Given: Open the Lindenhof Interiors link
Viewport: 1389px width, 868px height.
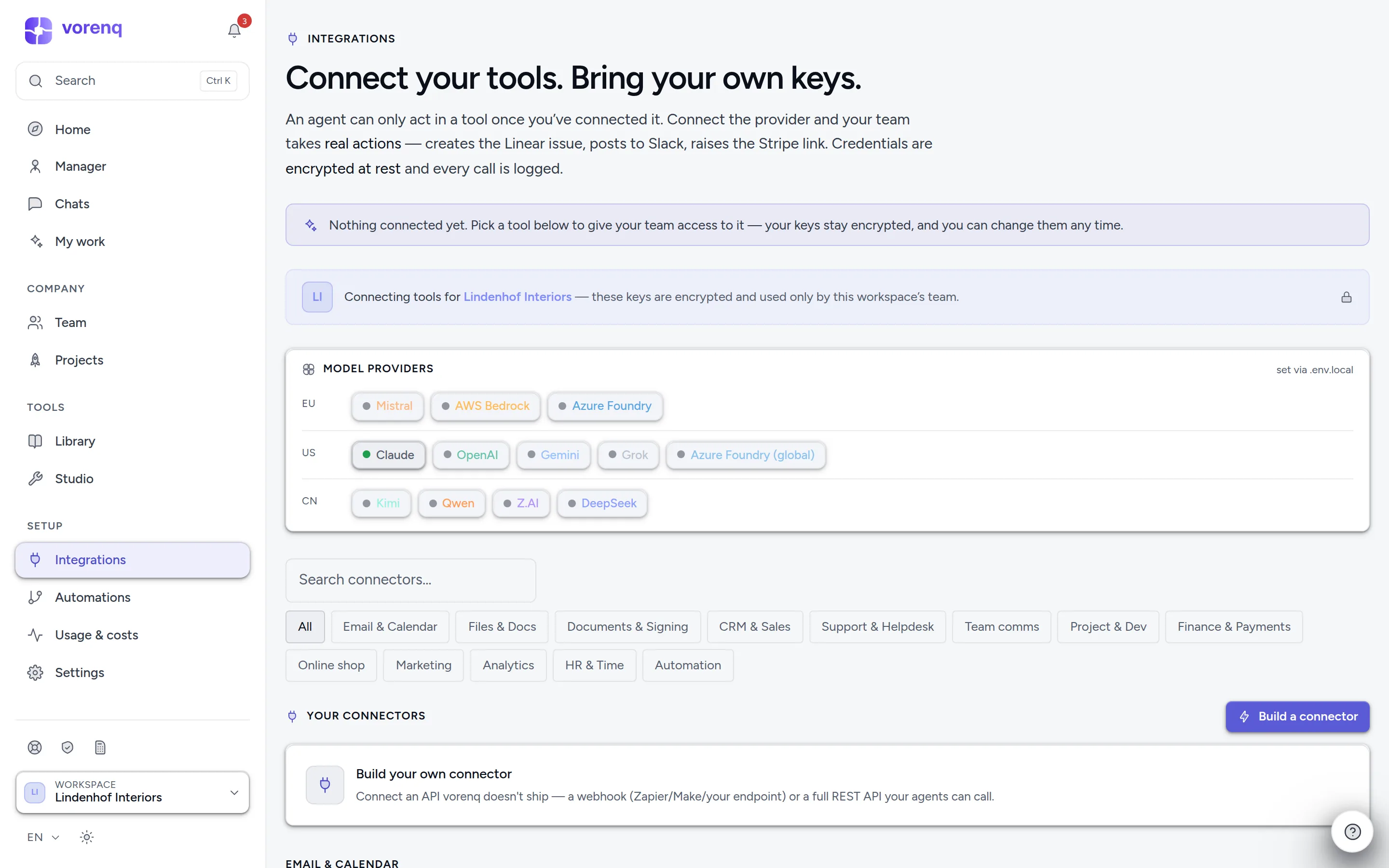Looking at the screenshot, I should point(517,297).
